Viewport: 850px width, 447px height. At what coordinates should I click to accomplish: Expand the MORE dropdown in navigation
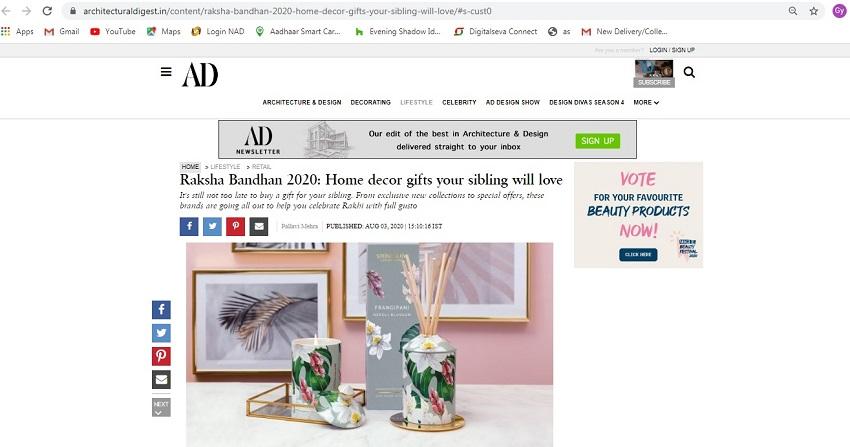(x=646, y=102)
